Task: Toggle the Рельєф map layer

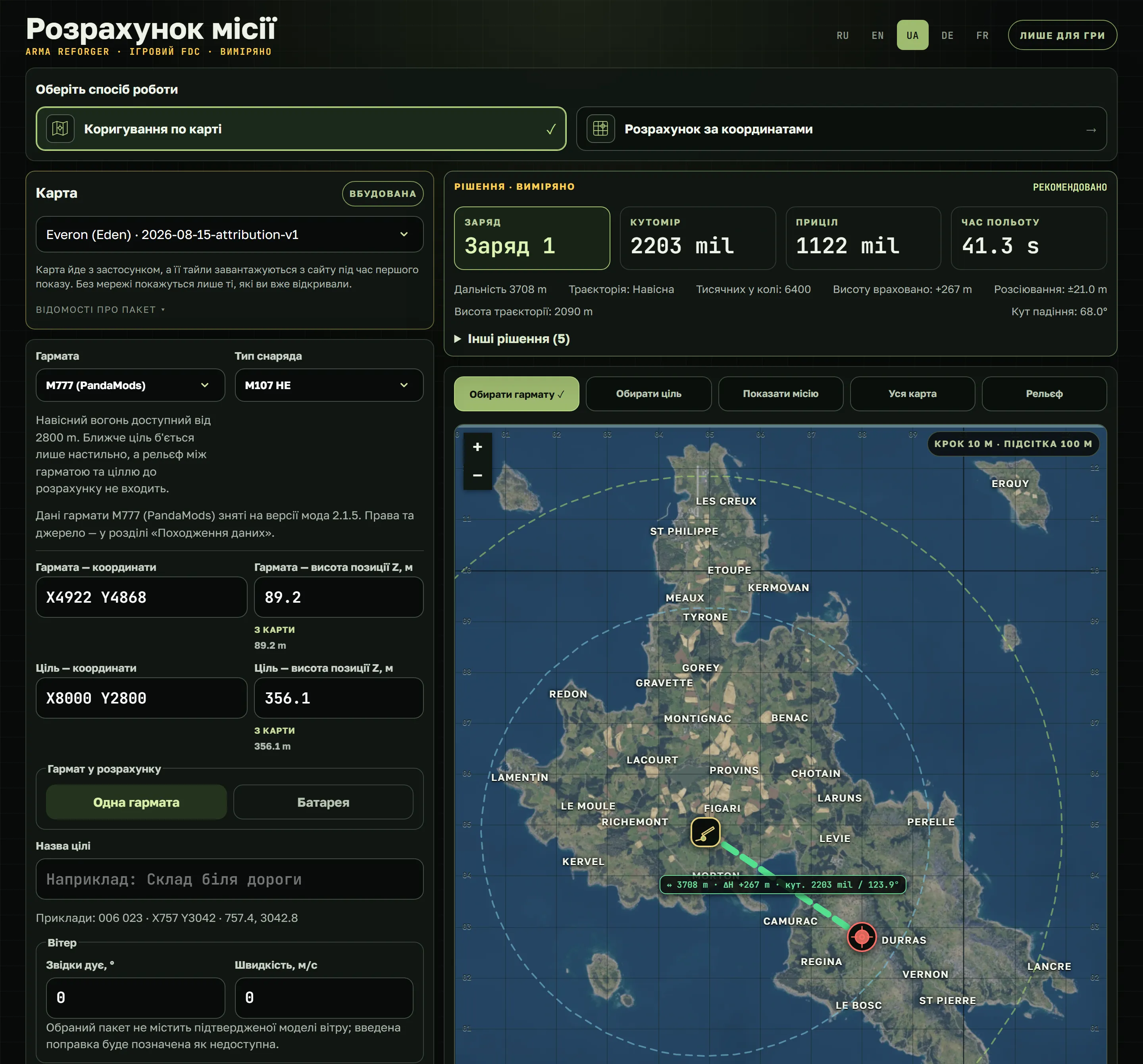Action: (x=1043, y=394)
